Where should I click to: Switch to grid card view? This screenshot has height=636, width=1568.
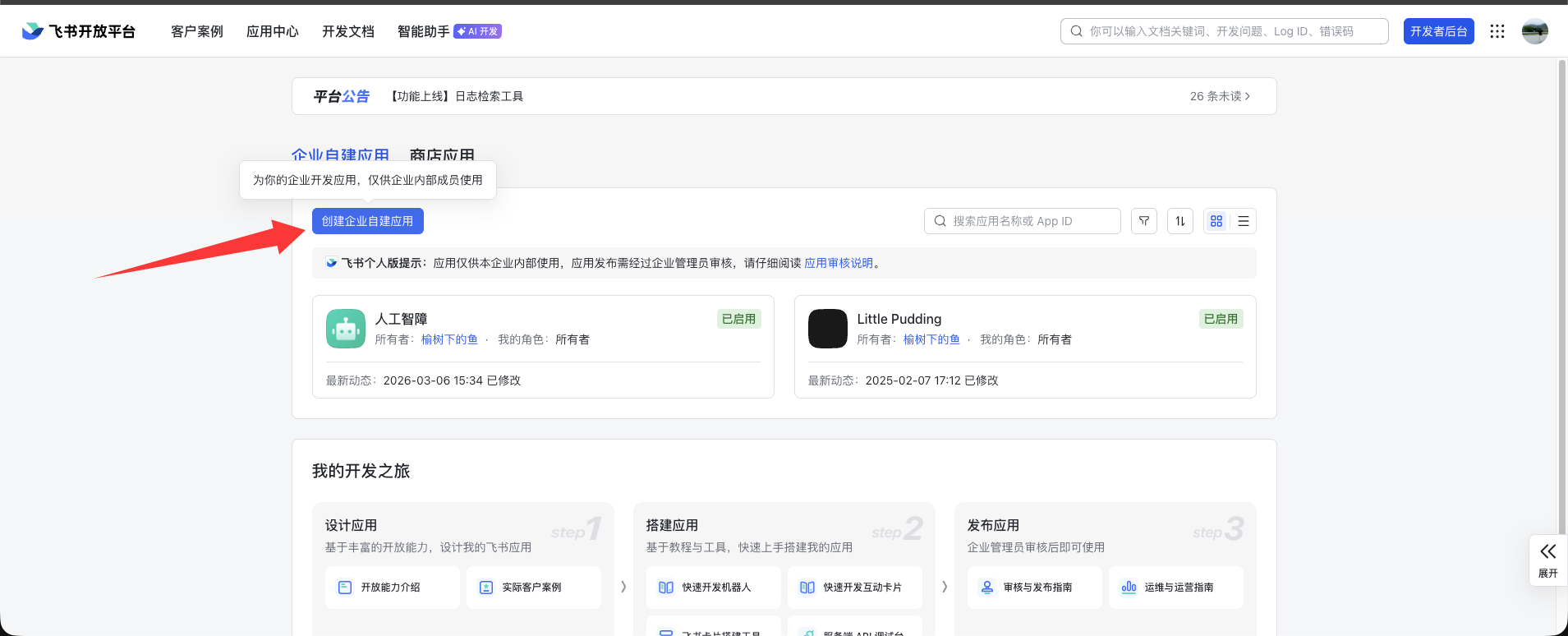point(1216,221)
